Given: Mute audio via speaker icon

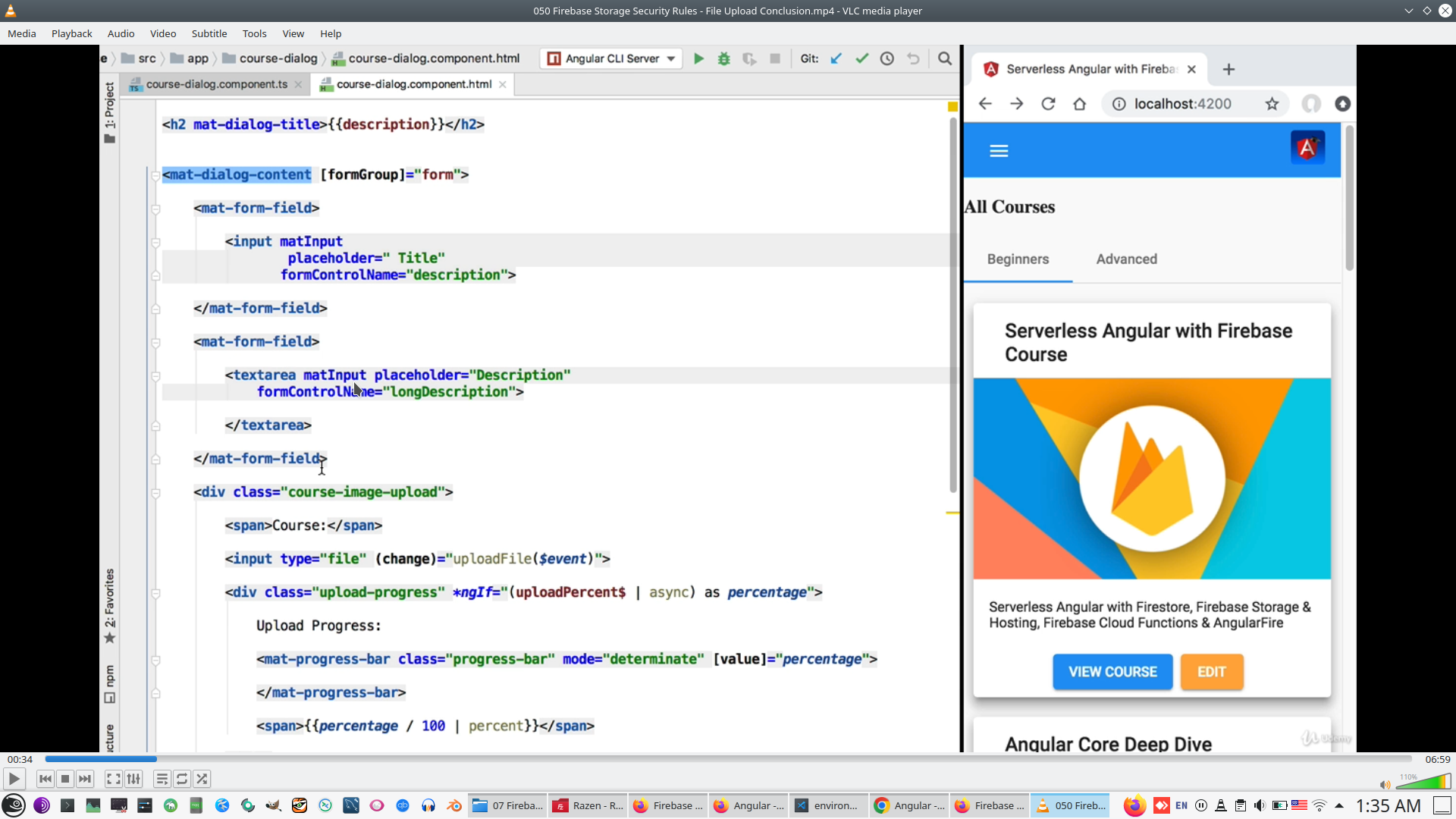Looking at the screenshot, I should click(x=1385, y=784).
